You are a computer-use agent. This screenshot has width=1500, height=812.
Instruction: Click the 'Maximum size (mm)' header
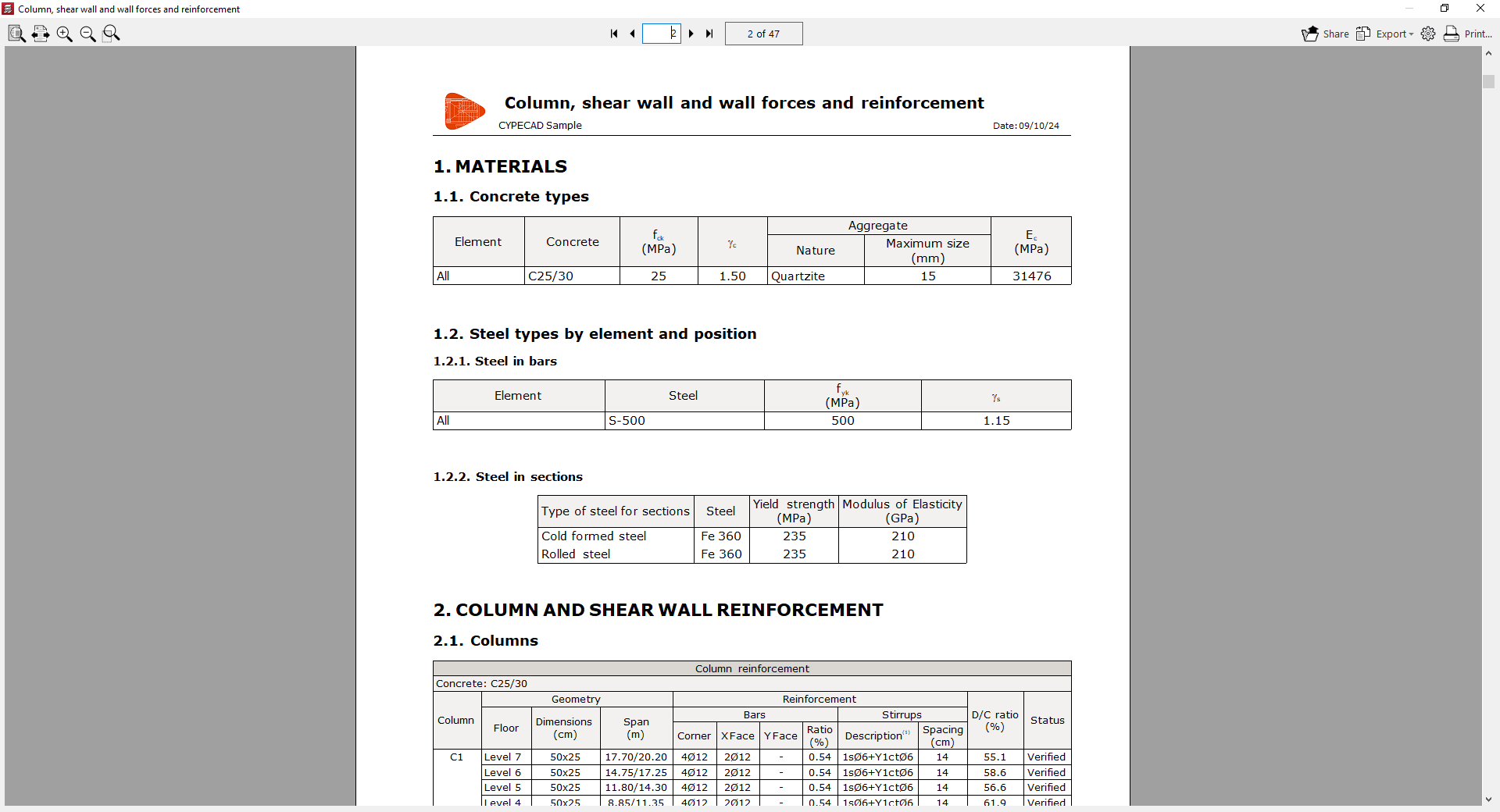[927, 251]
